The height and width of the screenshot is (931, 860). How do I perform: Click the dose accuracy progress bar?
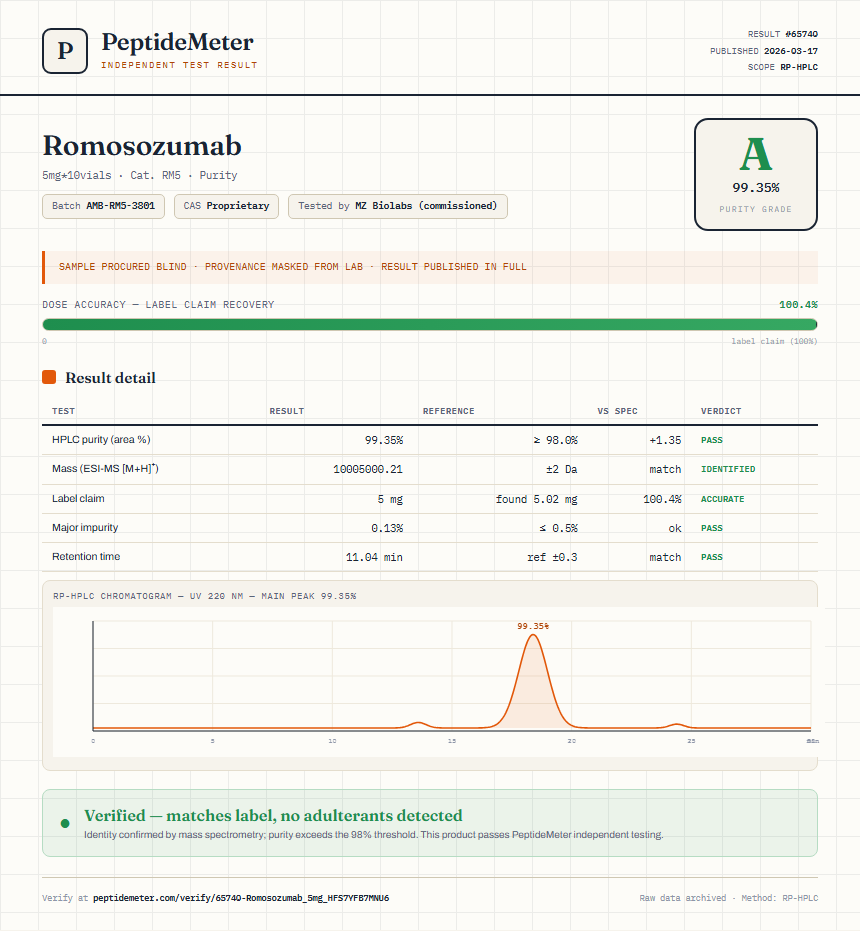tap(429, 324)
